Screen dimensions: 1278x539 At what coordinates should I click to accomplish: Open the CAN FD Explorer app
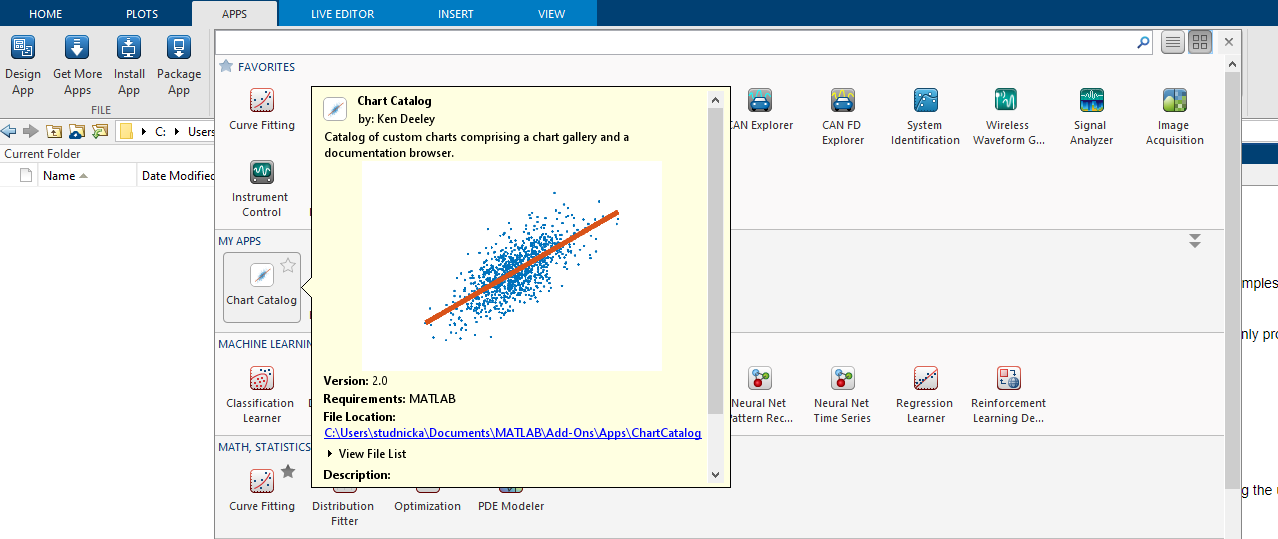(842, 117)
